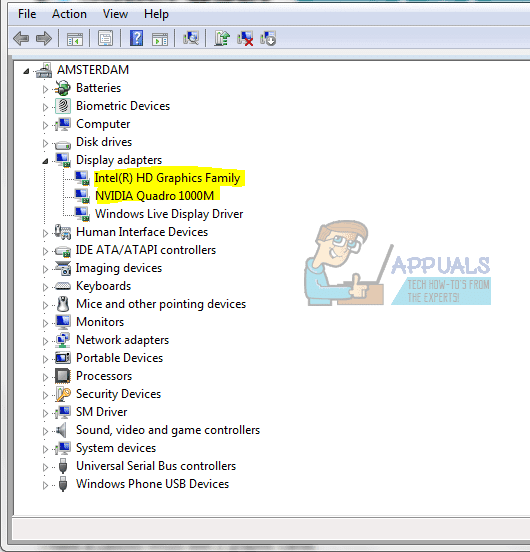The height and width of the screenshot is (552, 530).
Task: Select NVIDIA Quadro 1000M device
Action: tap(154, 195)
